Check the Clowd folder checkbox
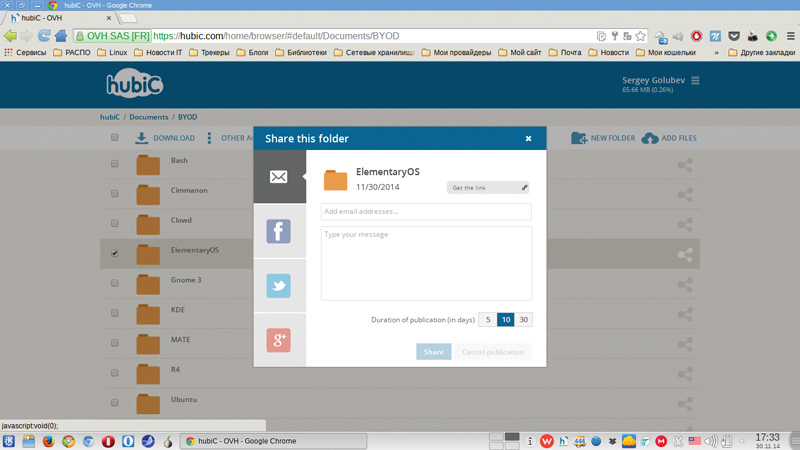The image size is (800, 450). coord(114,223)
